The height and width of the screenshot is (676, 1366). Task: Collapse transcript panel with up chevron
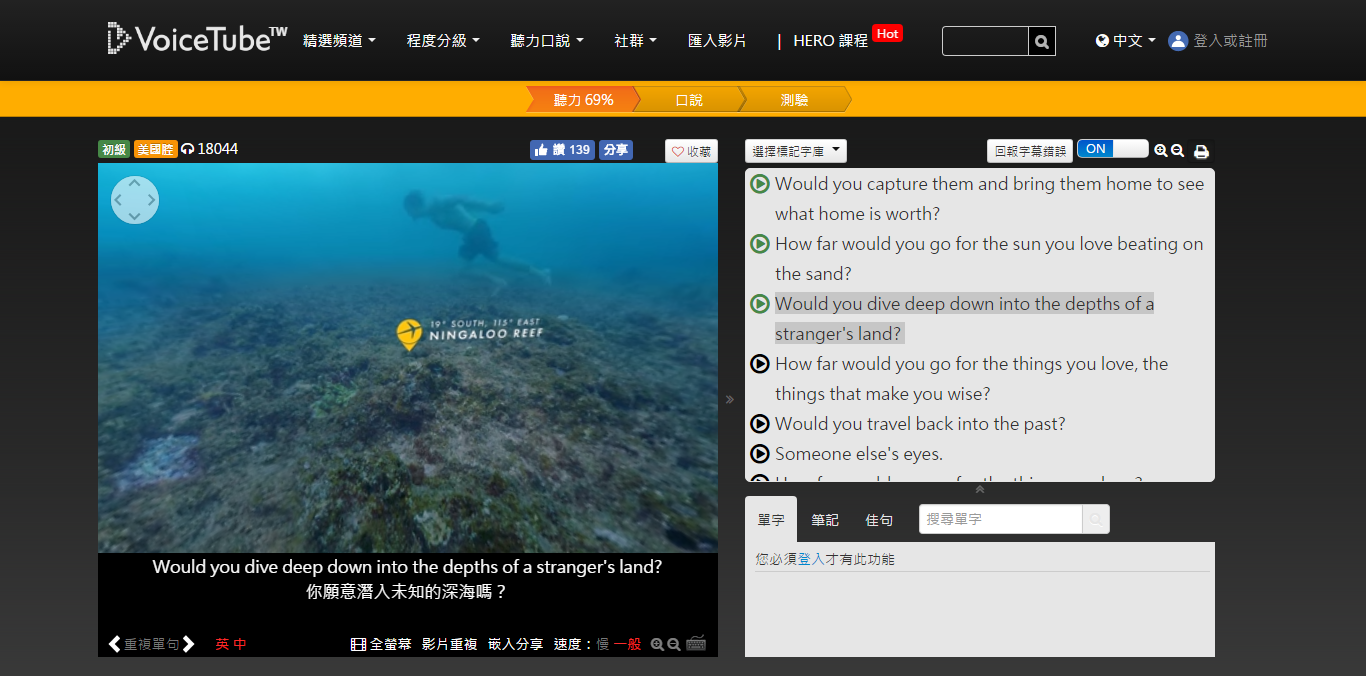pos(980,489)
